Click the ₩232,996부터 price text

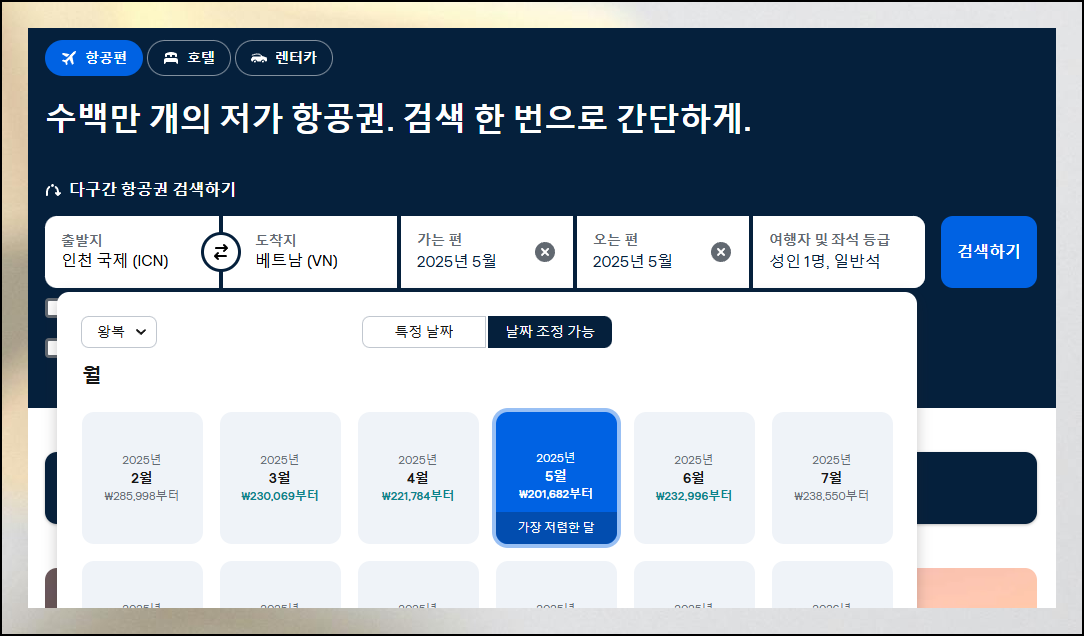click(693, 496)
